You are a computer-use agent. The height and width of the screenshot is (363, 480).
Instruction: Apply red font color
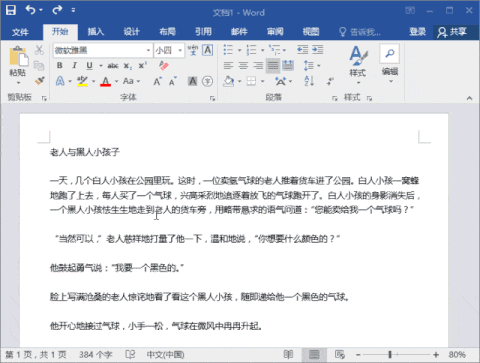point(105,81)
